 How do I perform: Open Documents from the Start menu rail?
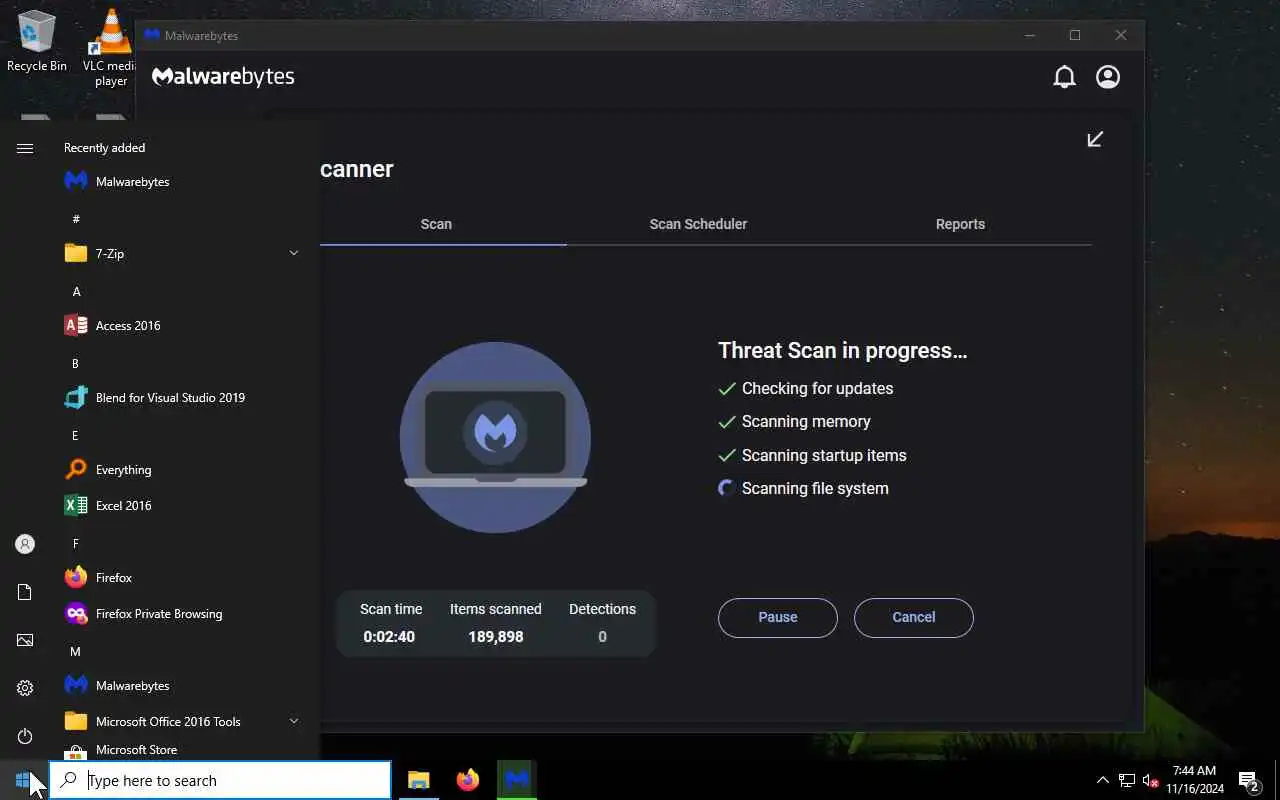(x=25, y=592)
